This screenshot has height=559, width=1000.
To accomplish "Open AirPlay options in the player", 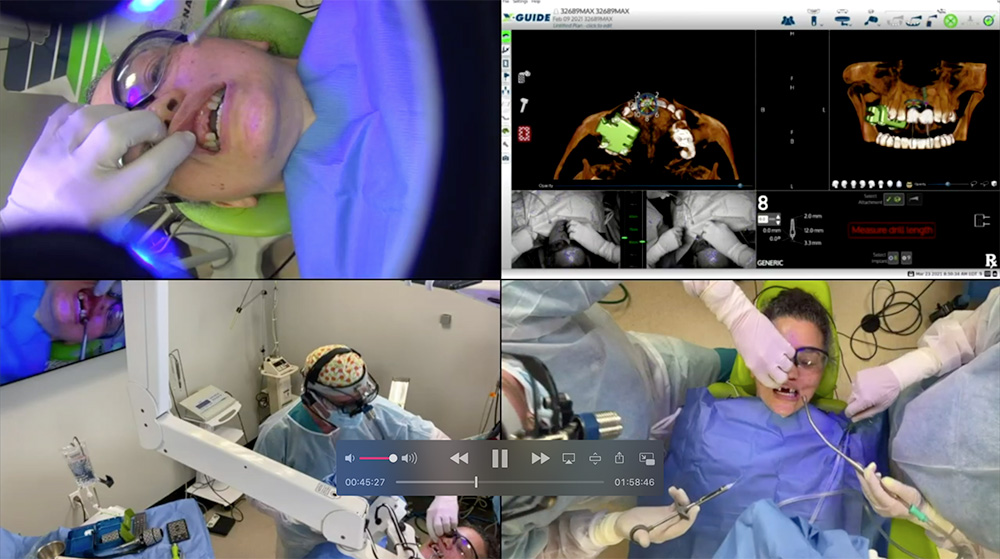I will click(568, 458).
